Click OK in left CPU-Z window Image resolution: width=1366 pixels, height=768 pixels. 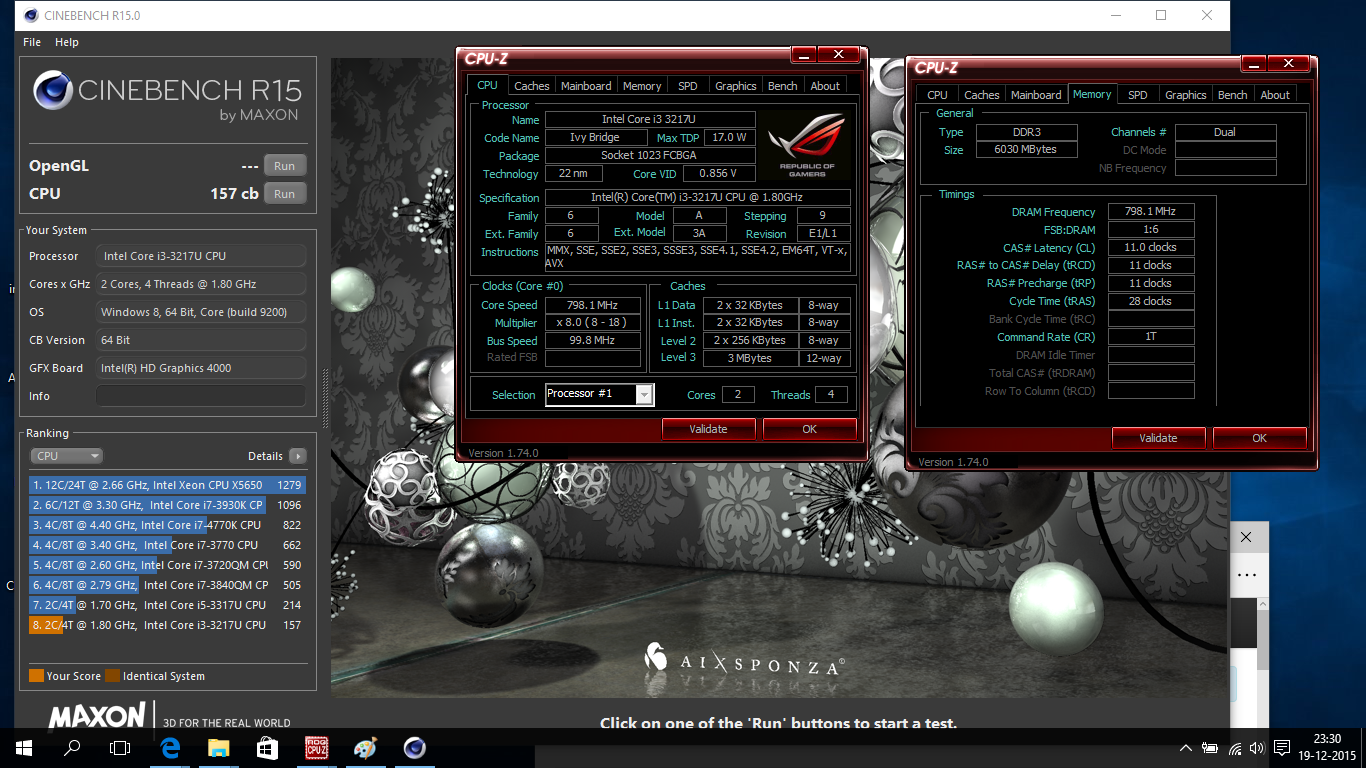pos(810,429)
